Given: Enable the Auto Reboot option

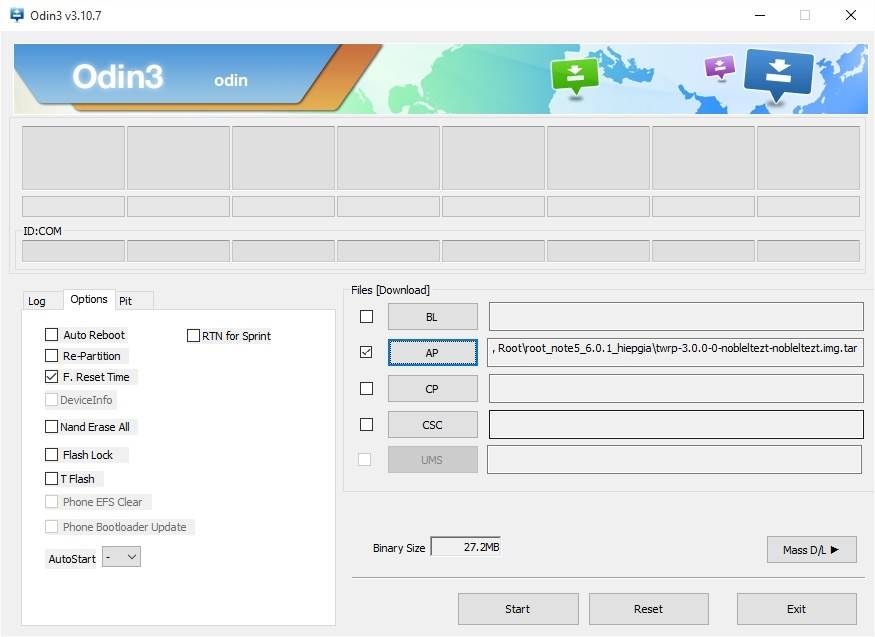Looking at the screenshot, I should click(52, 335).
